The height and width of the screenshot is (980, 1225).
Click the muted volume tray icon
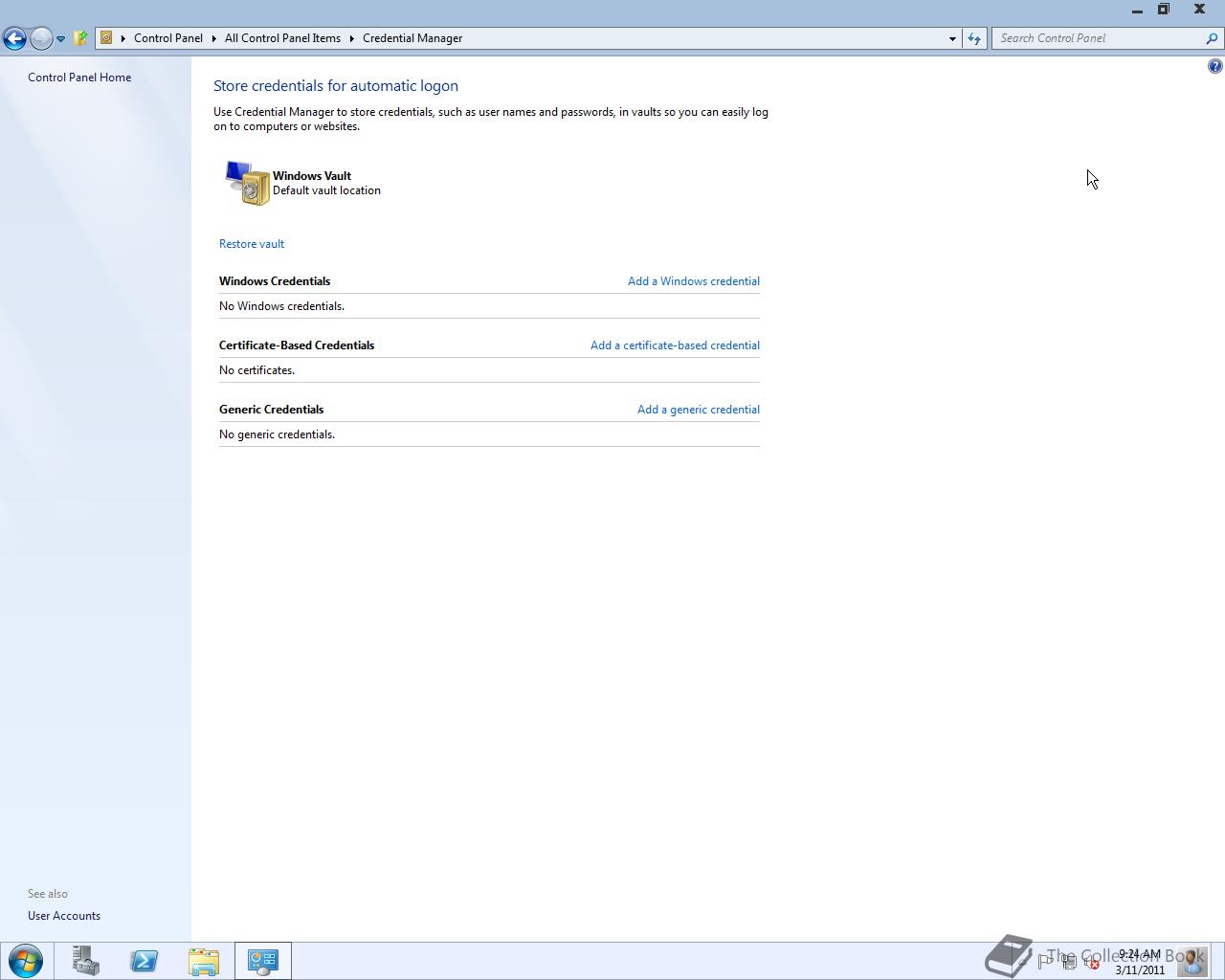click(1091, 962)
